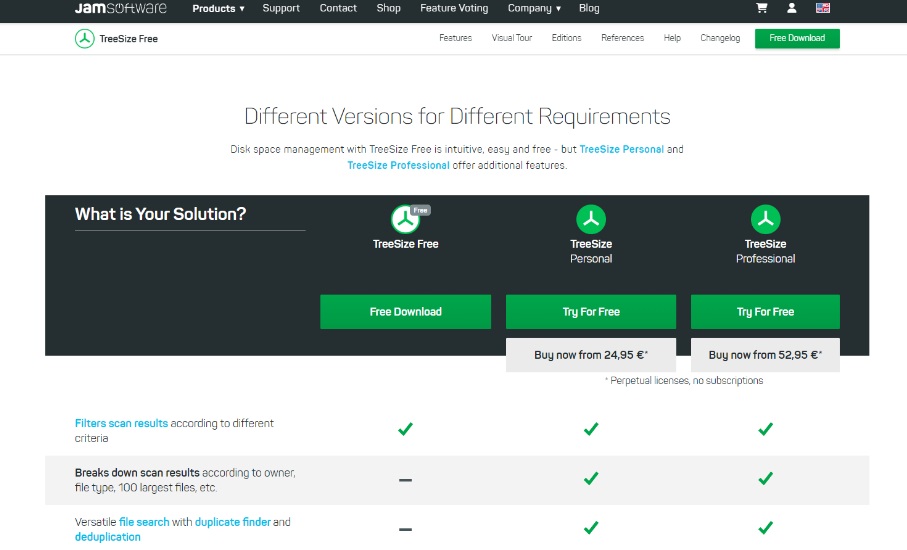Click the TreeSize Professional edition icon
907x550 pixels.
pos(765,219)
